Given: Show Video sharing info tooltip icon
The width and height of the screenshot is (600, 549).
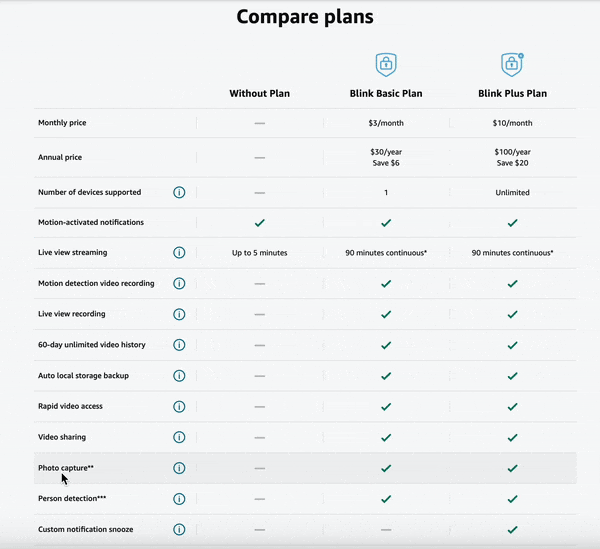Looking at the screenshot, I should pos(180,437).
